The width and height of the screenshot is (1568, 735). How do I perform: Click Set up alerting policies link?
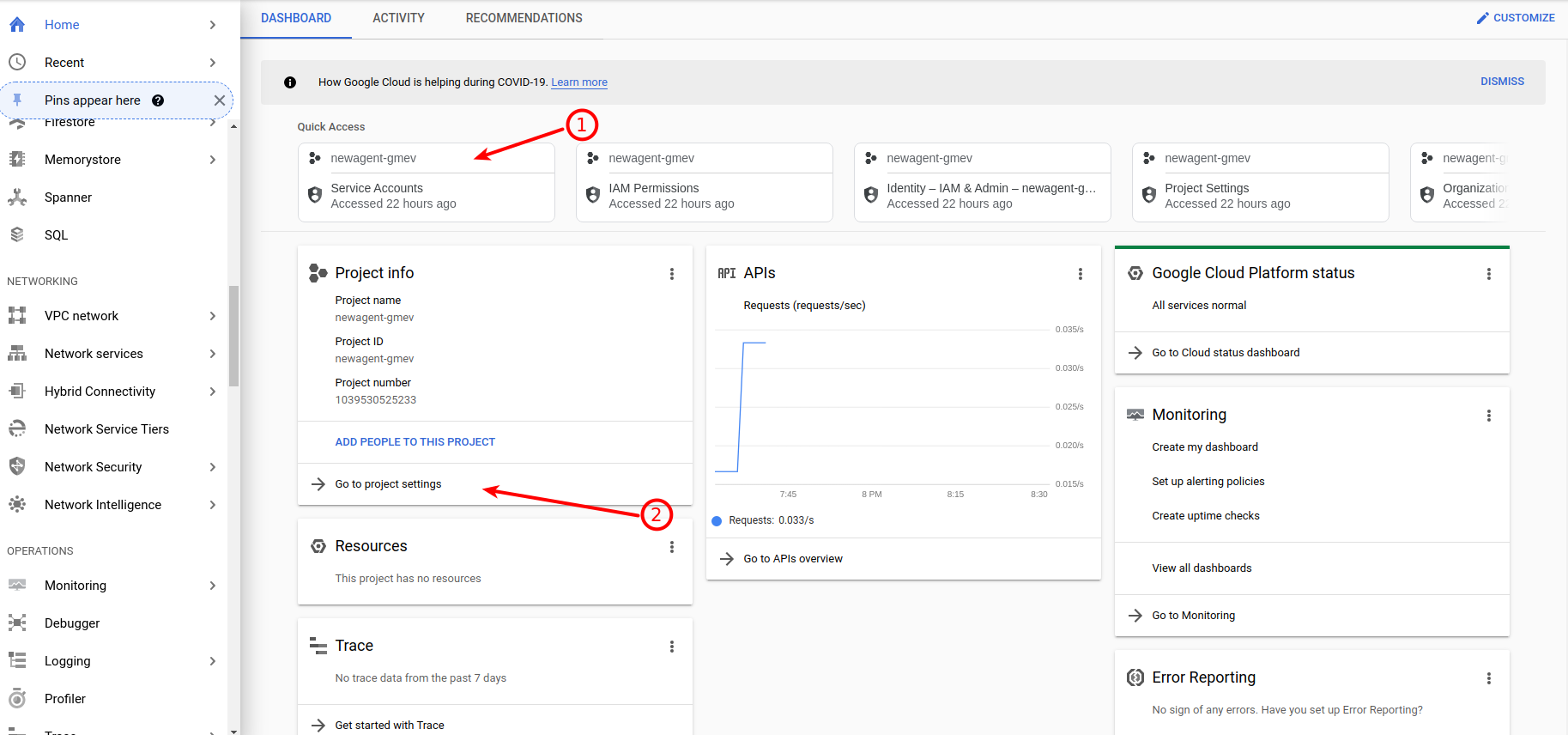pyautogui.click(x=1208, y=482)
